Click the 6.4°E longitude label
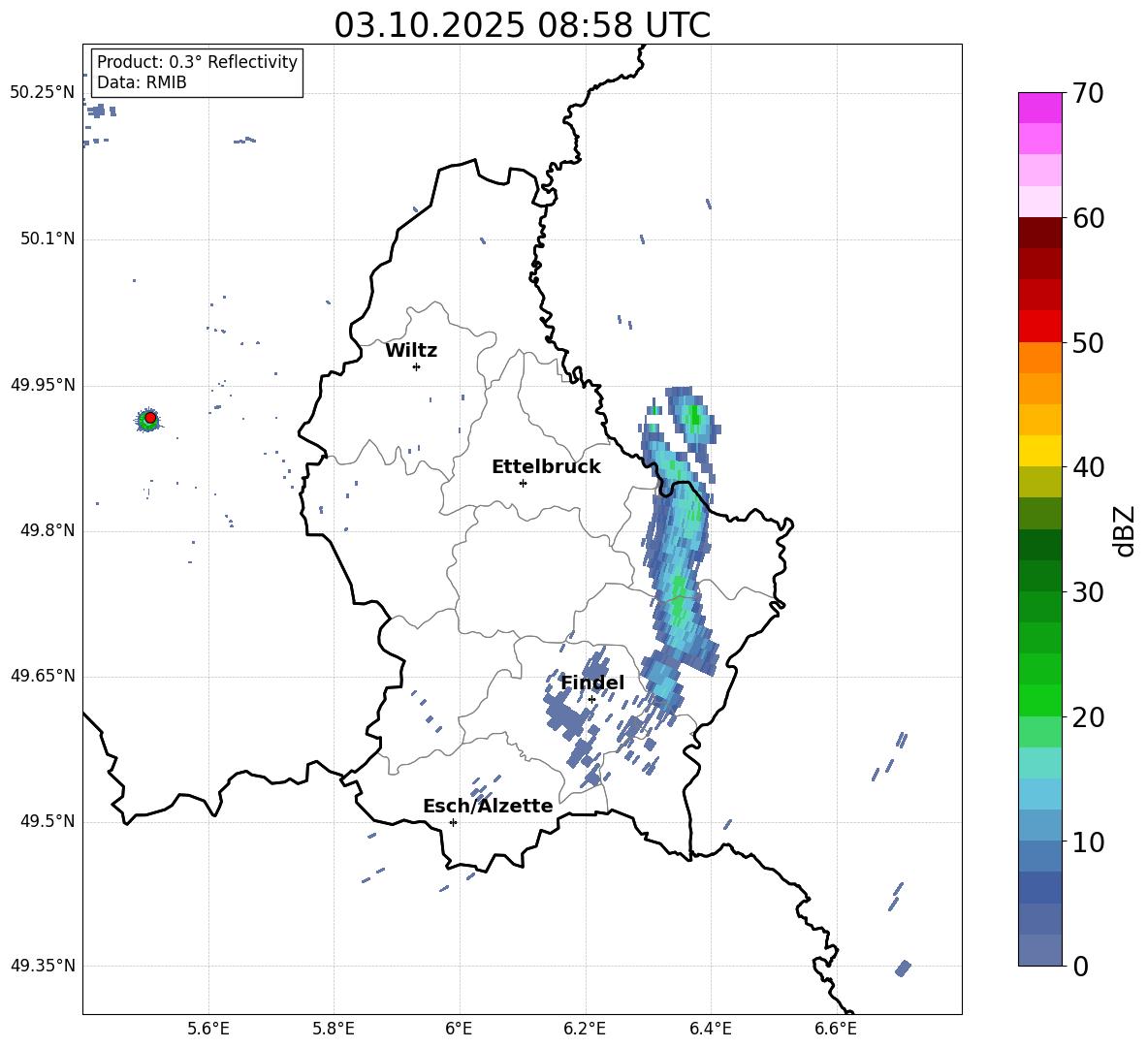1148x1048 pixels. [x=711, y=1030]
